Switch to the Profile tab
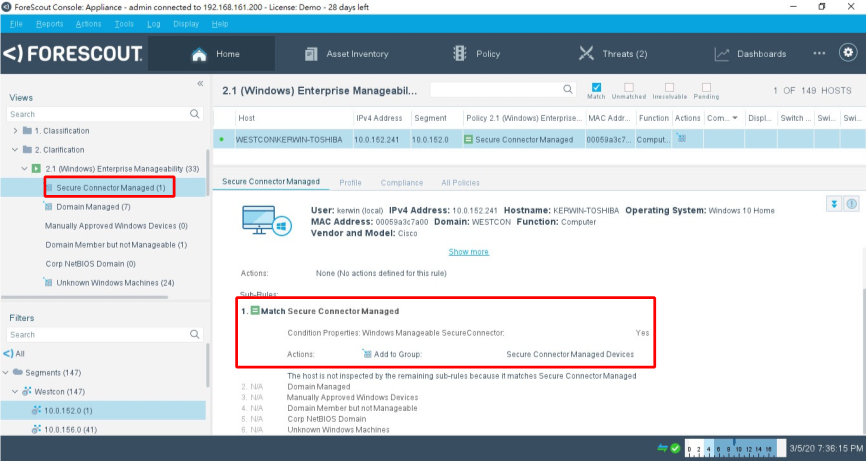This screenshot has height=461, width=866. tap(350, 183)
